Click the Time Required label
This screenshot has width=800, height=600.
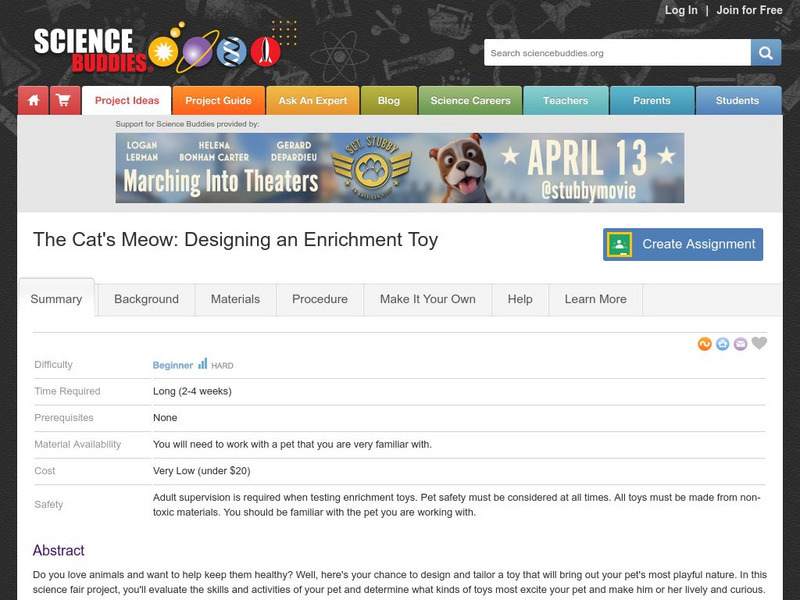(x=67, y=391)
